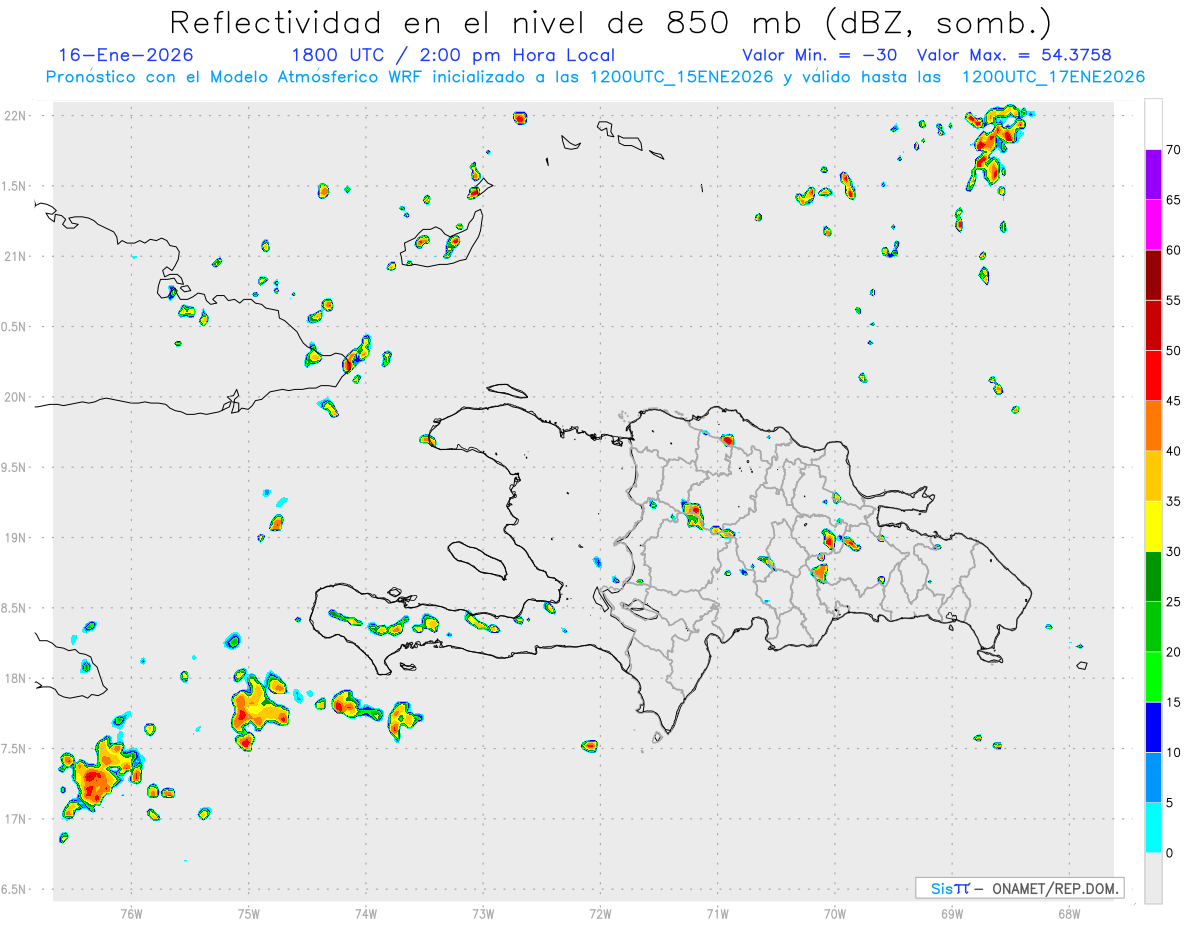Click the title 'Reflectividad en el nivel de 850 mb'
The height and width of the screenshot is (927, 1200).
487,21
